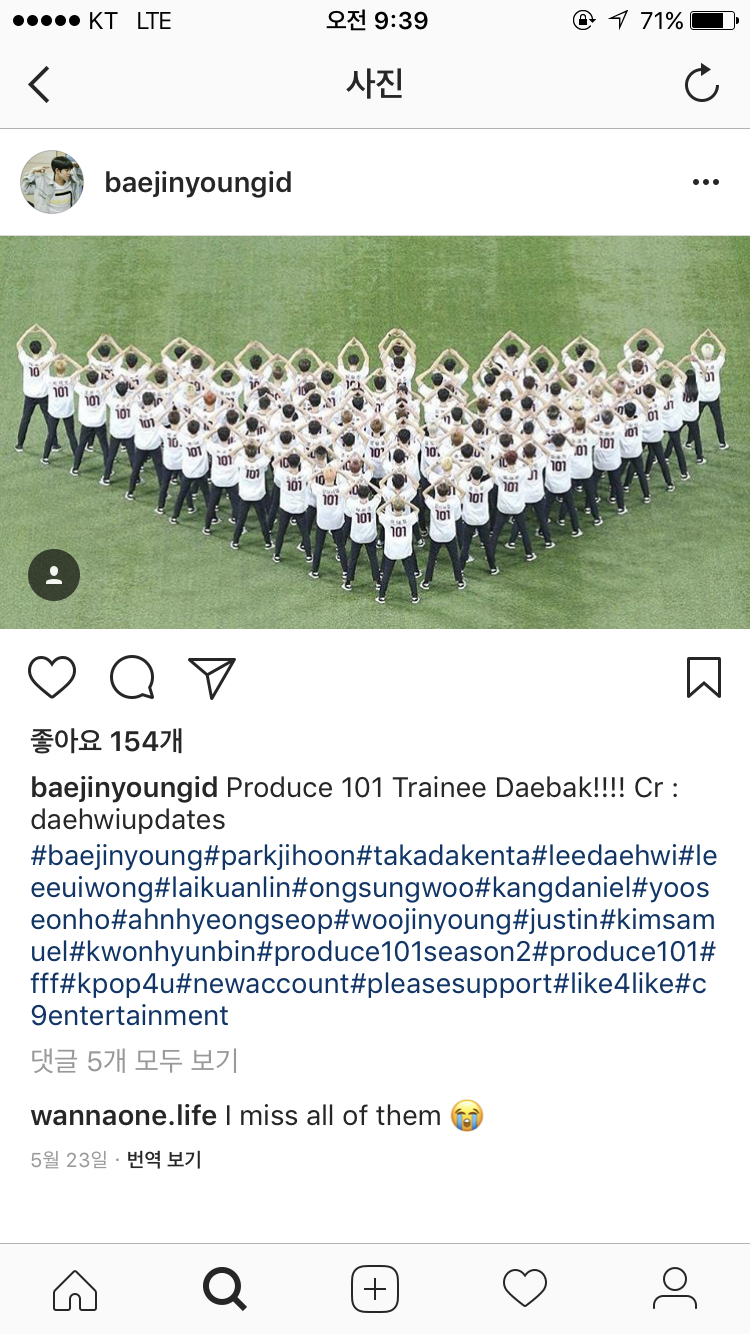Expand 댓글 5개 모두 보기 comments

(135, 1061)
